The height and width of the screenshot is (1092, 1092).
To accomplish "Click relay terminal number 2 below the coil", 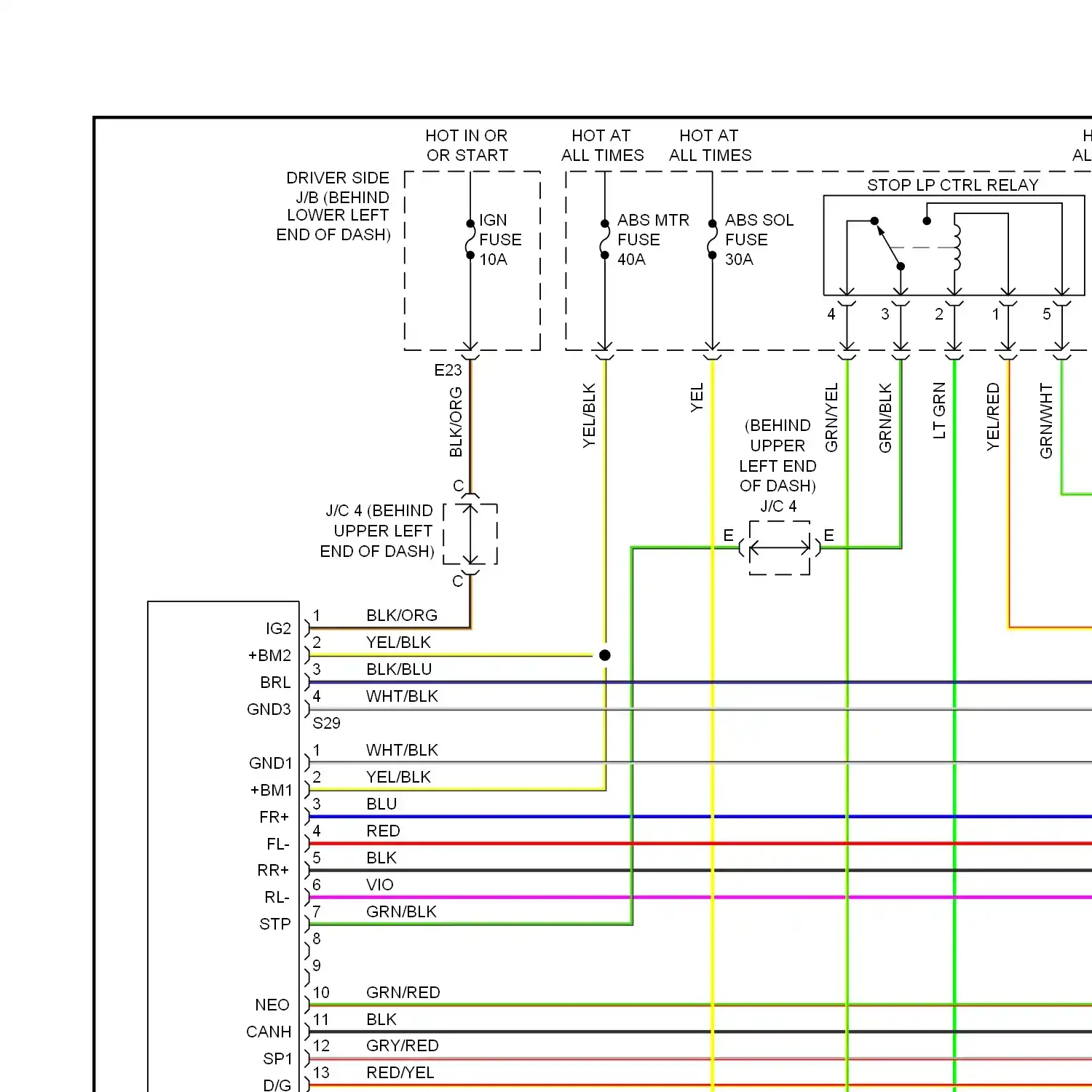I will [939, 314].
